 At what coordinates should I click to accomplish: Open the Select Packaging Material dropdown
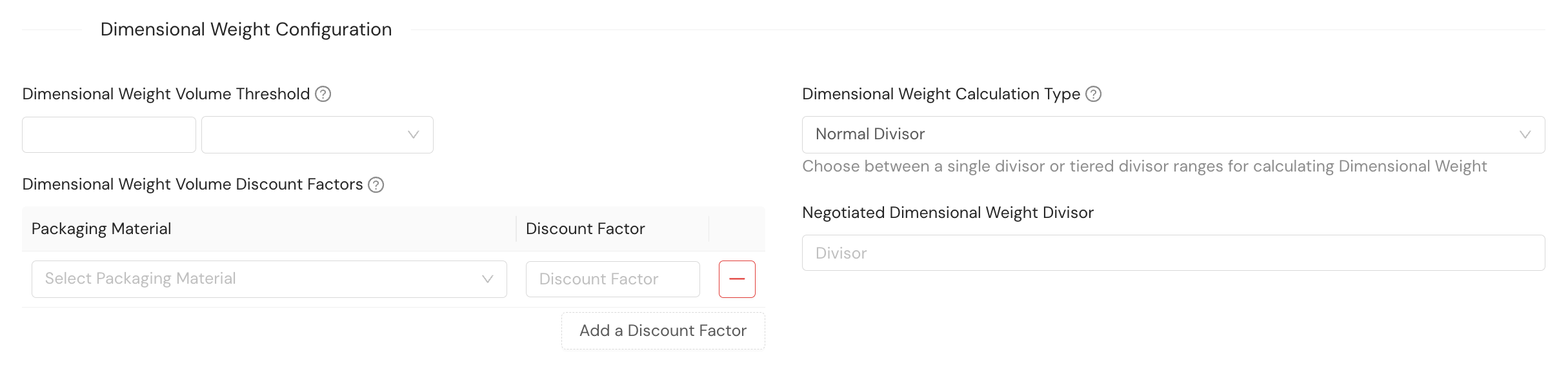click(x=258, y=279)
